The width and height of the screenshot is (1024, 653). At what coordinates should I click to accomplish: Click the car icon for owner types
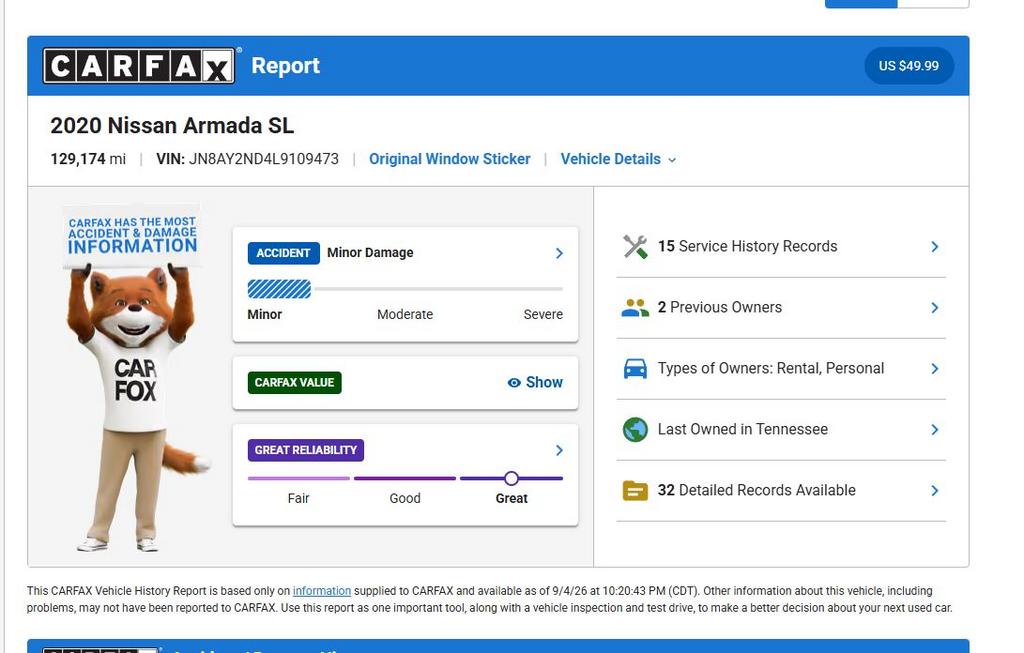pyautogui.click(x=635, y=369)
